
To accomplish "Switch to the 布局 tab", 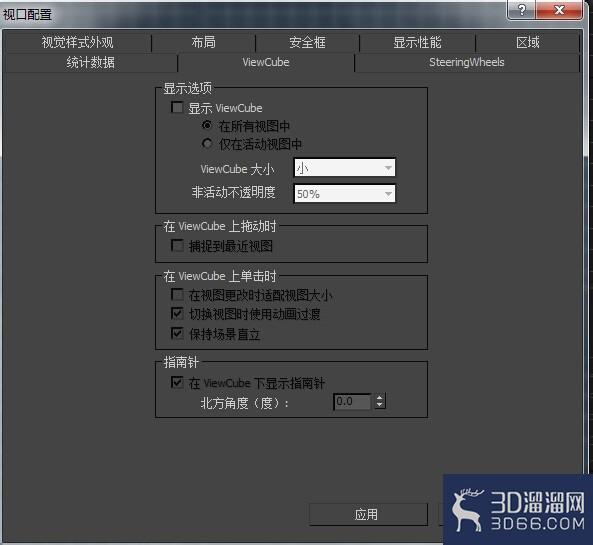I will pos(203,42).
